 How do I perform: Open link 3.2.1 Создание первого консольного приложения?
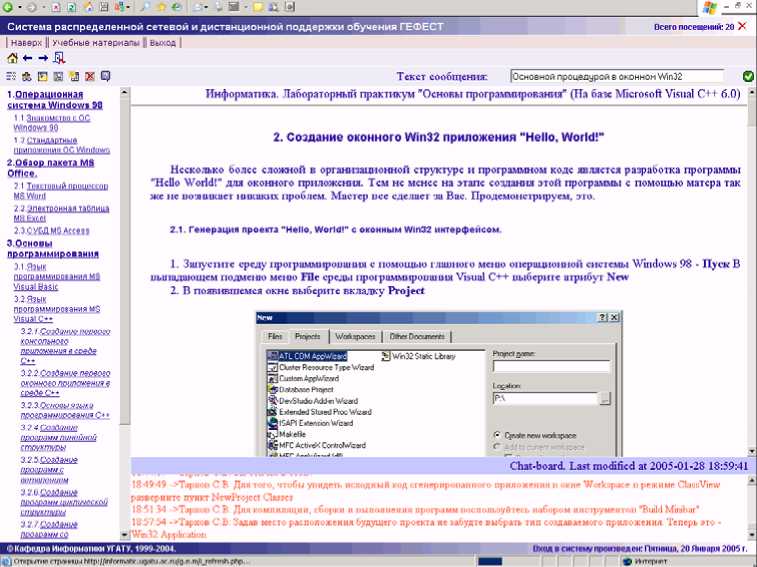coord(65,346)
